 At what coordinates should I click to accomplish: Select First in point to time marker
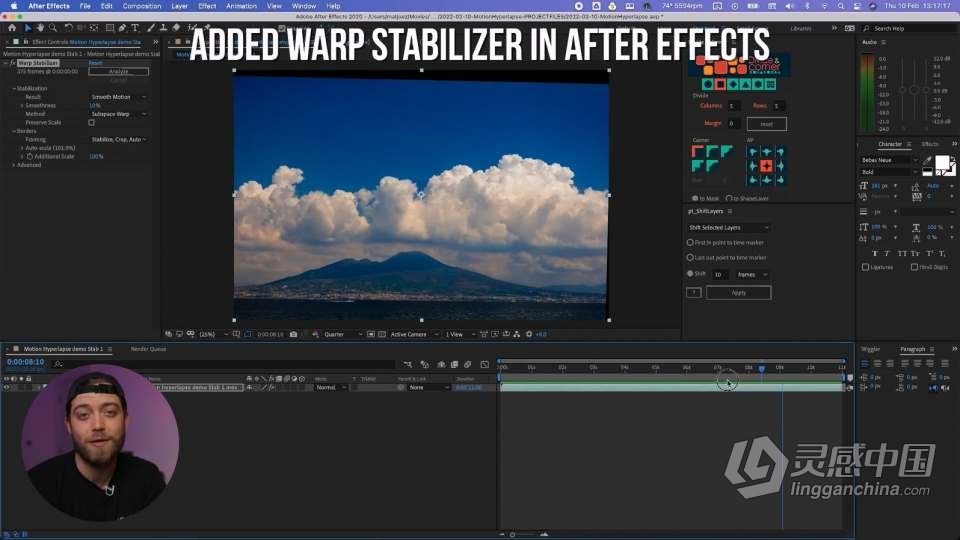pyautogui.click(x=690, y=242)
